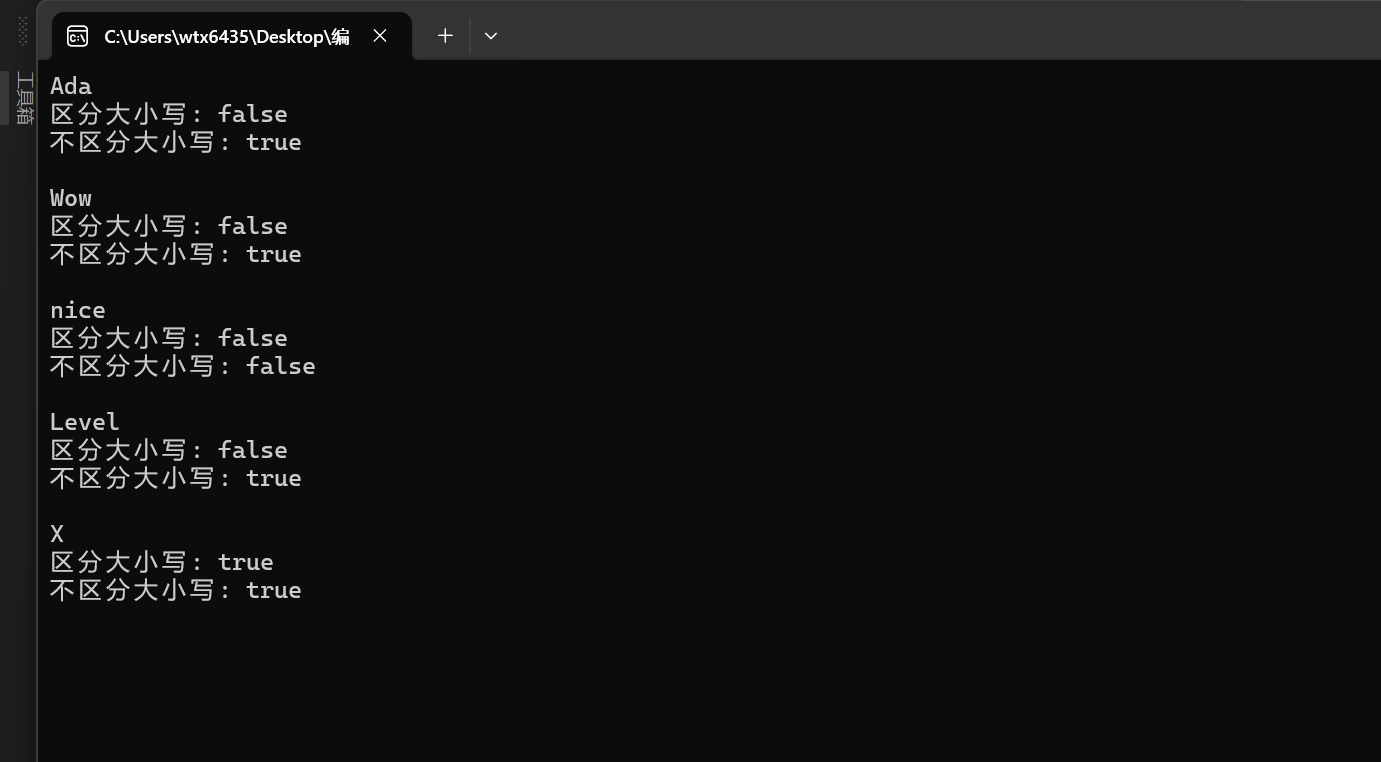Image resolution: width=1381 pixels, height=762 pixels.
Task: Click the output line "Level"
Action: point(85,422)
